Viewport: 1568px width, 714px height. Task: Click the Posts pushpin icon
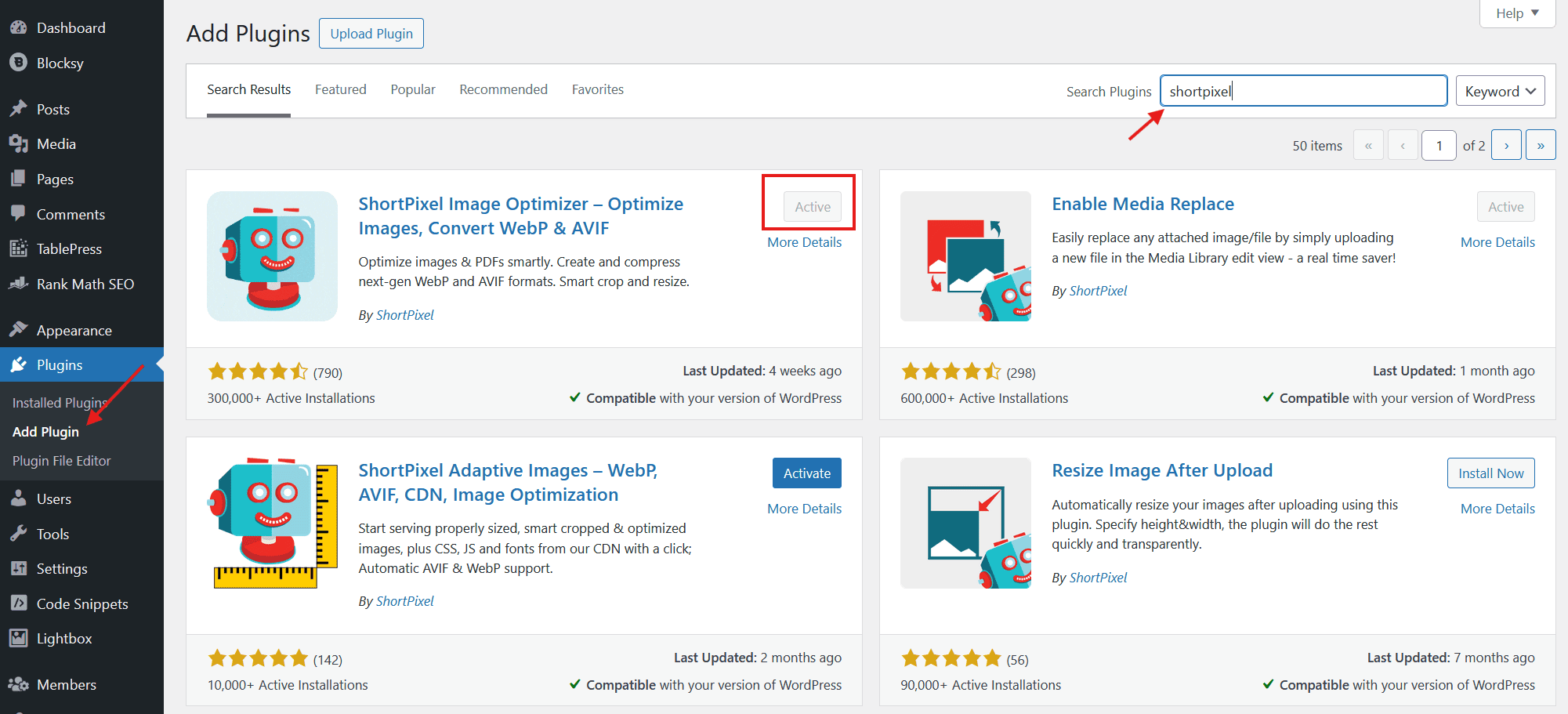coord(19,109)
